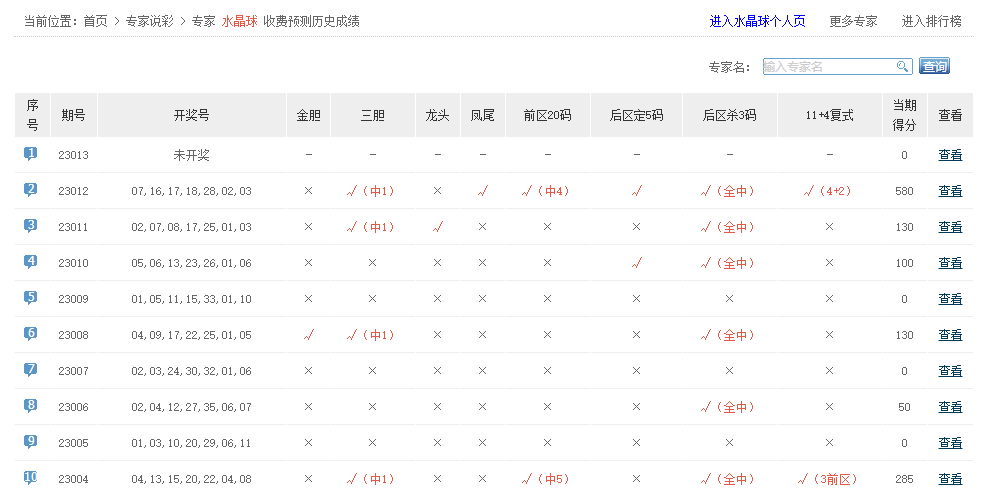Click the row 4 sequence number badge
Image resolution: width=991 pixels, height=492 pixels.
coord(31,262)
